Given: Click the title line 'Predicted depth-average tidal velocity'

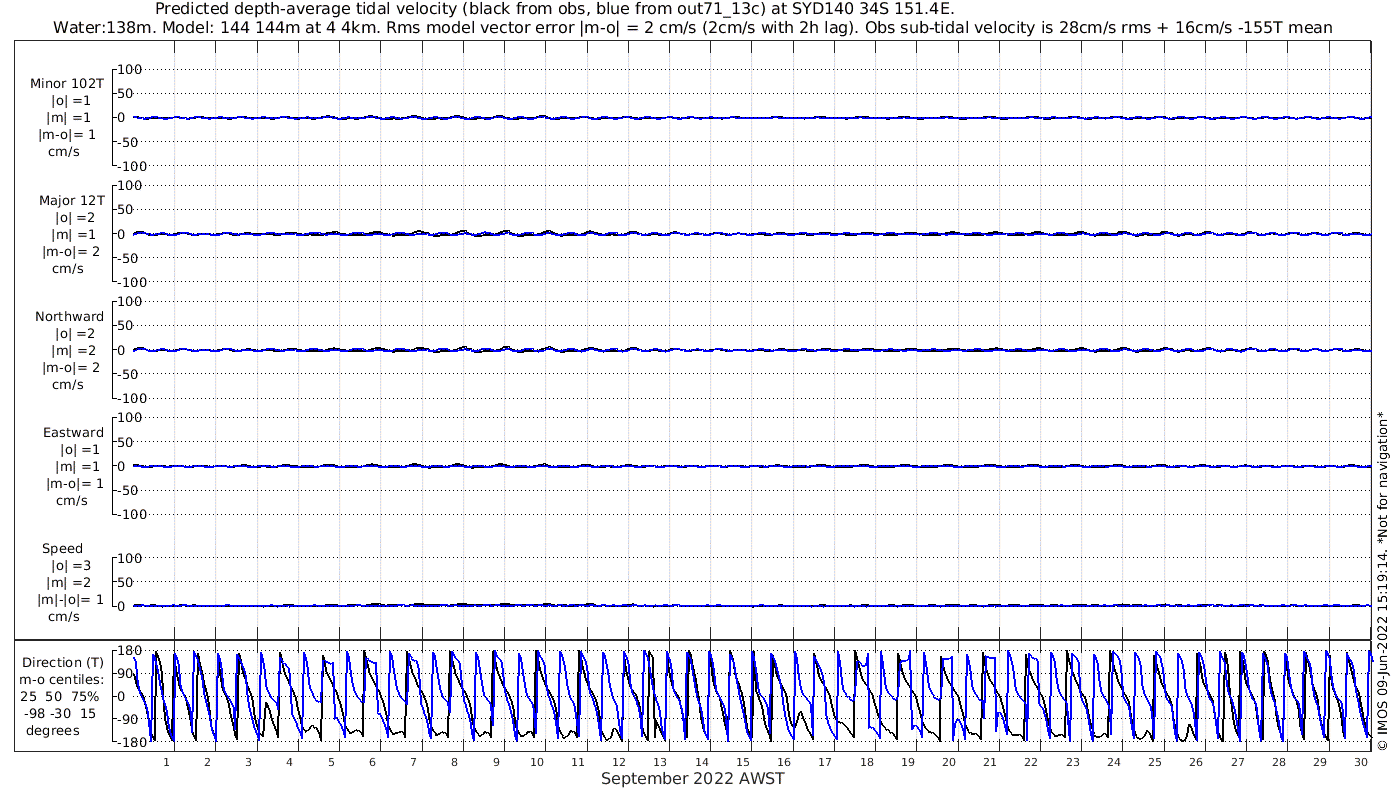Looking at the screenshot, I should 555,9.
